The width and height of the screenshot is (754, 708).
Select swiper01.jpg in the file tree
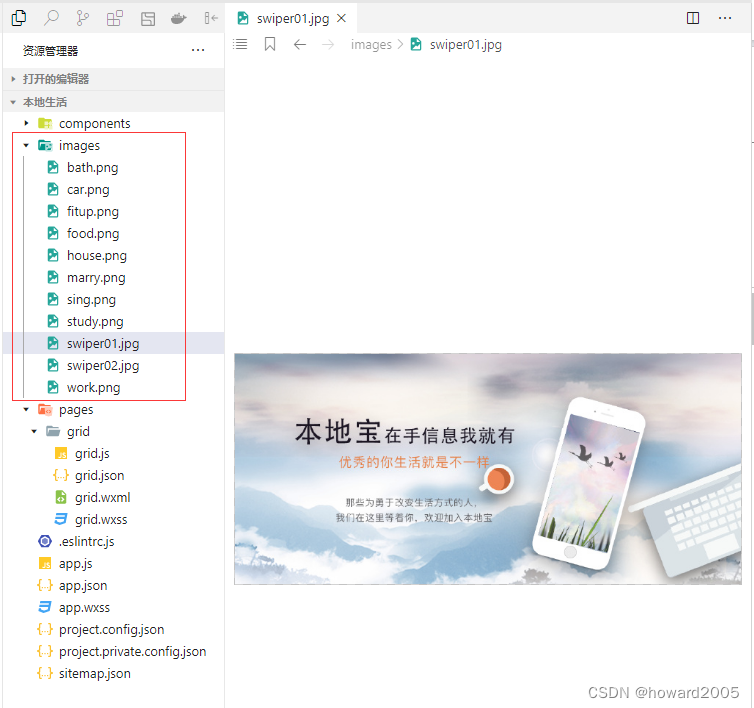113,343
